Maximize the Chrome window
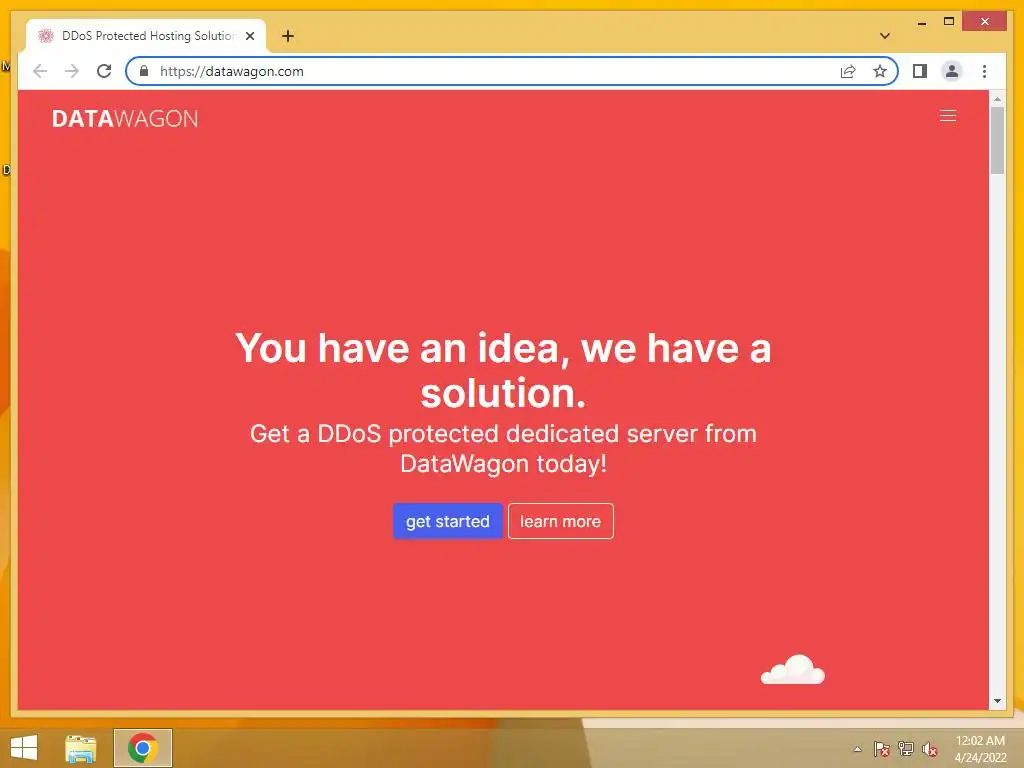 949,22
